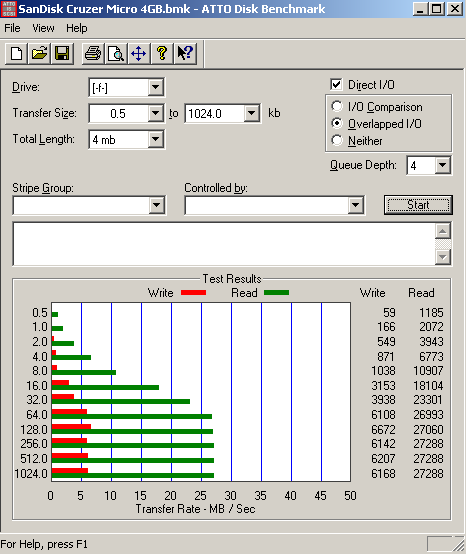Click inside the empty description text area
The image size is (466, 554).
(x=224, y=244)
